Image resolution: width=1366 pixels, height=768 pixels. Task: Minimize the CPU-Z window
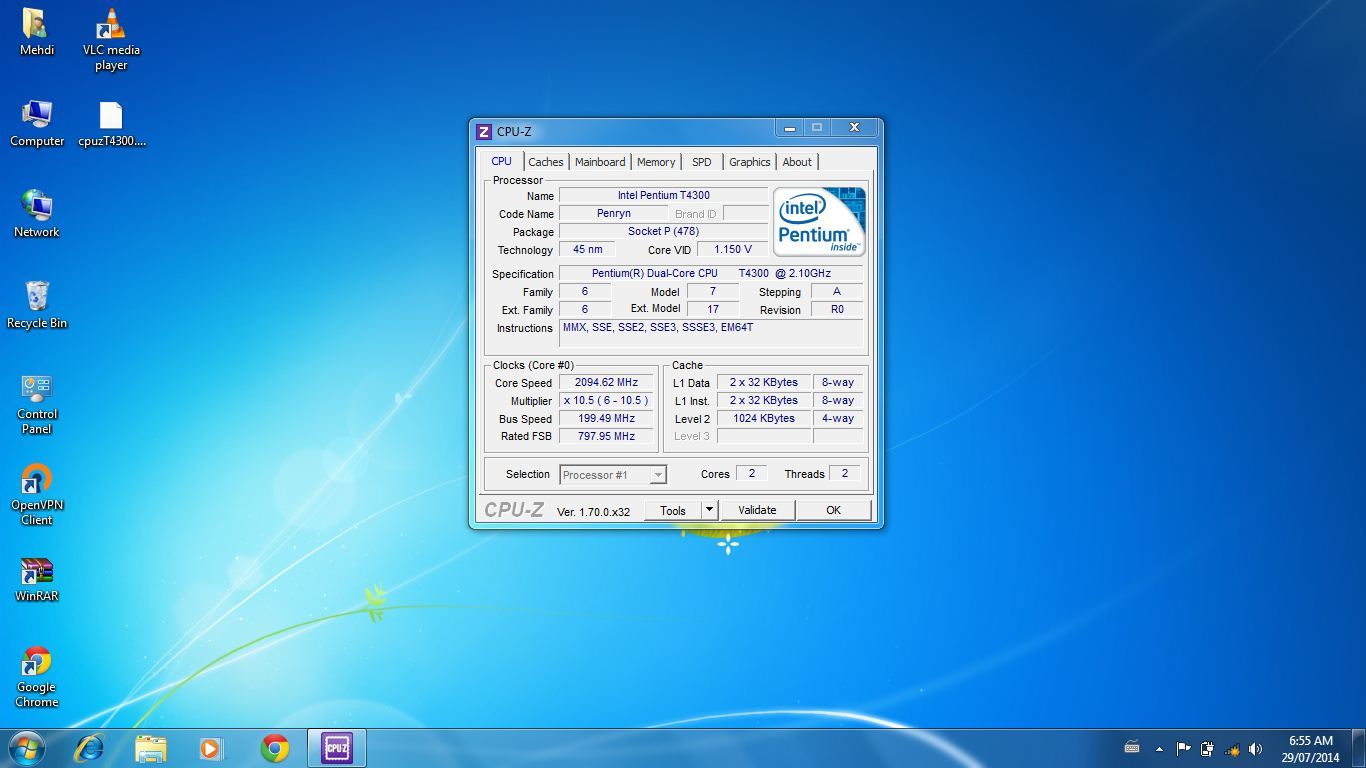click(x=789, y=128)
